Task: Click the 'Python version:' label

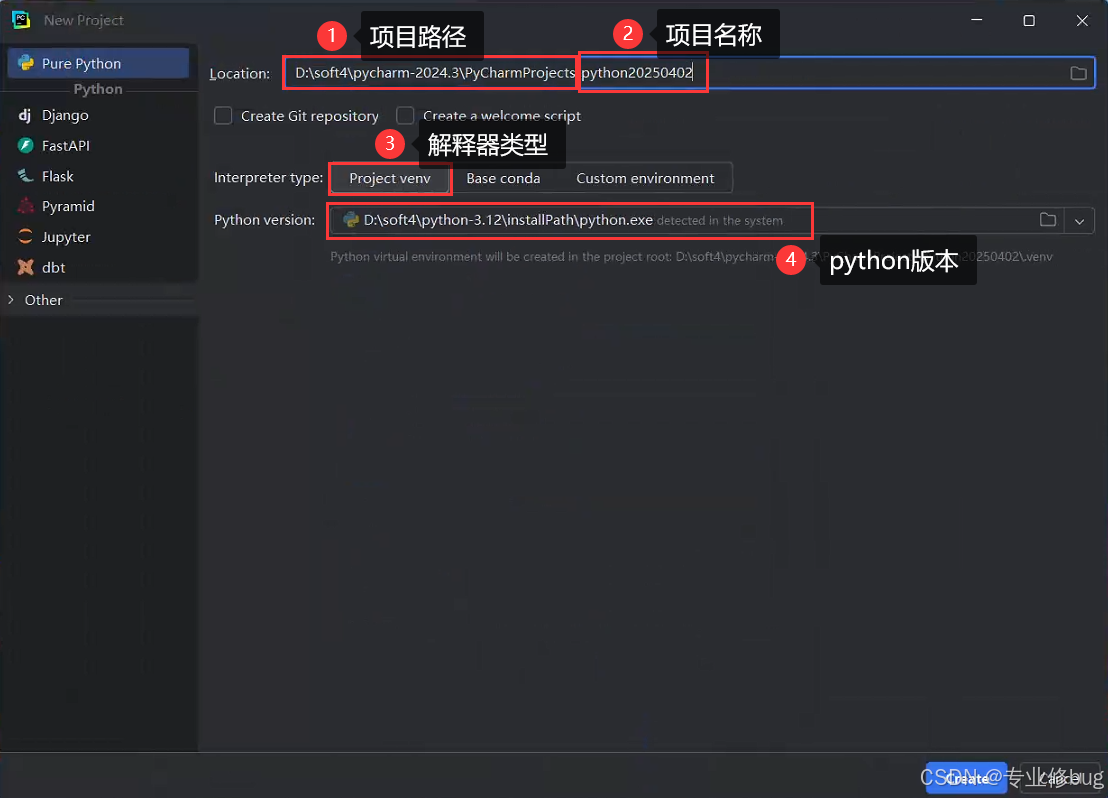Action: click(x=264, y=220)
